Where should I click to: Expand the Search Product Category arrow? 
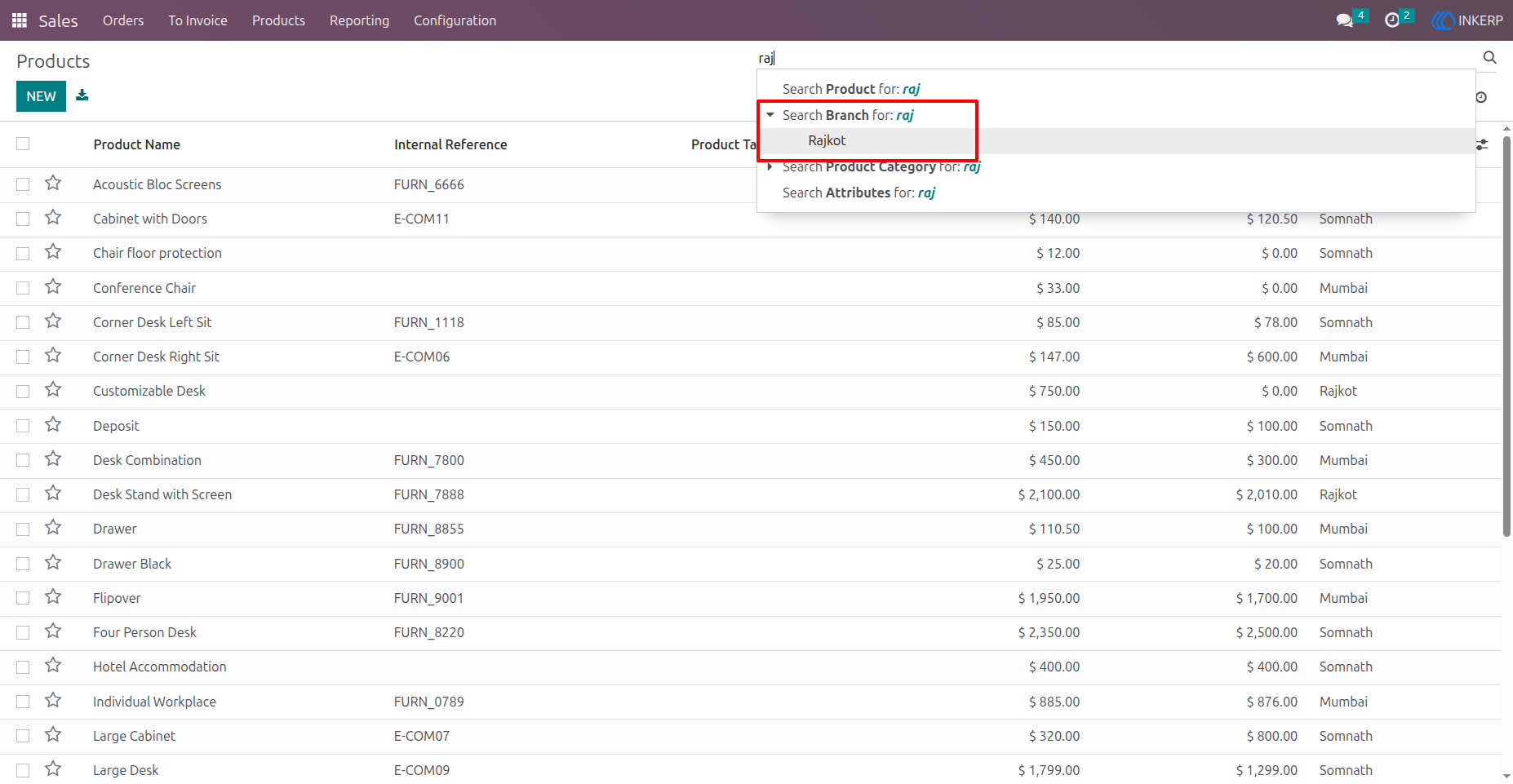pos(770,166)
